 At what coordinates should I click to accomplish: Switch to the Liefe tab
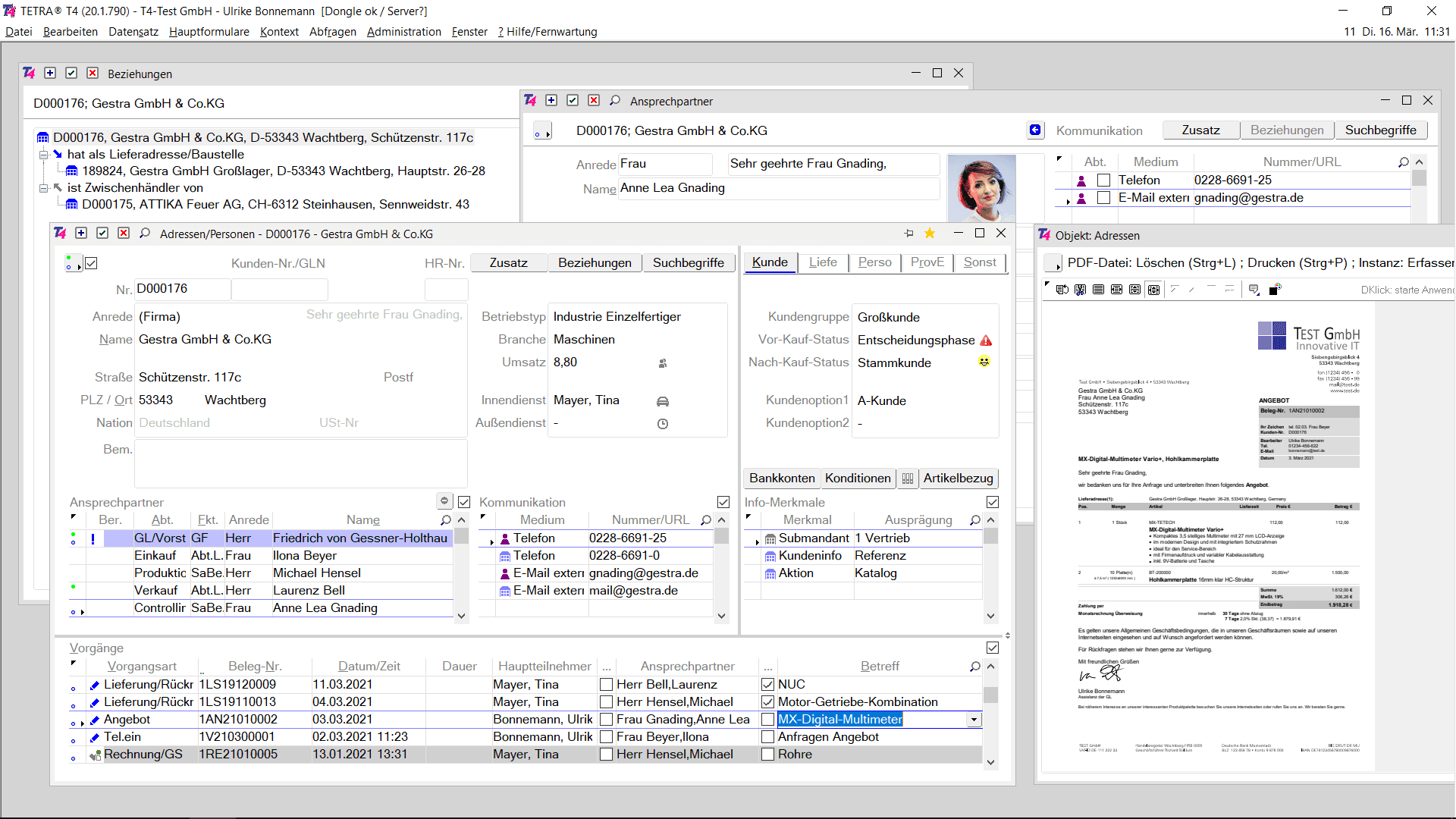click(823, 262)
